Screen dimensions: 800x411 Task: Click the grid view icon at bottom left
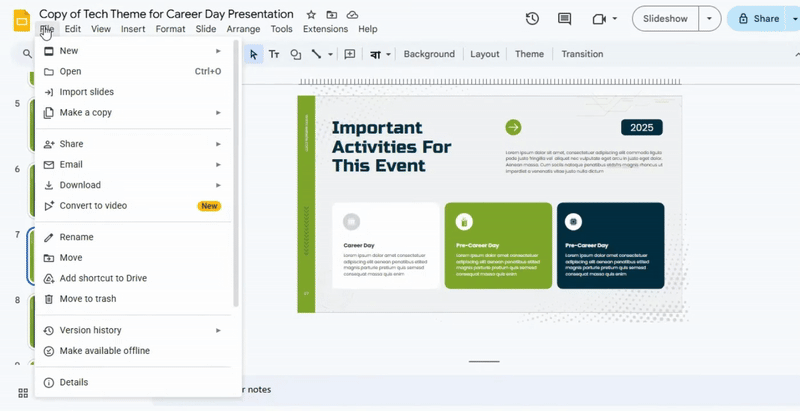[22, 393]
